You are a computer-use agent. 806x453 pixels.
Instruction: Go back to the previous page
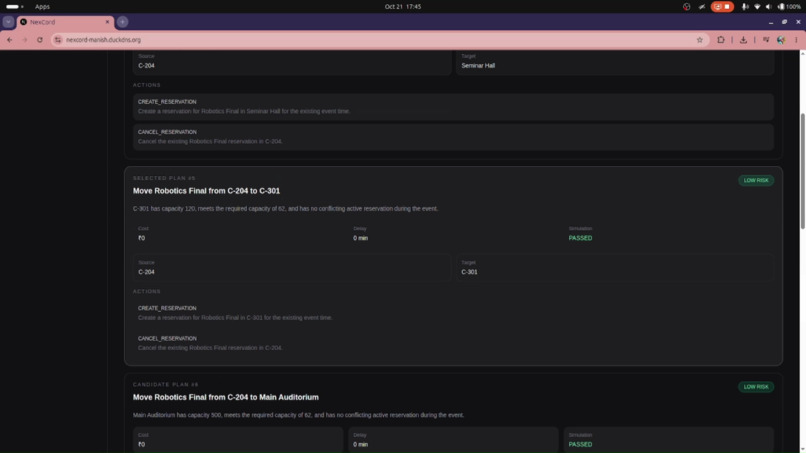pyautogui.click(x=10, y=40)
